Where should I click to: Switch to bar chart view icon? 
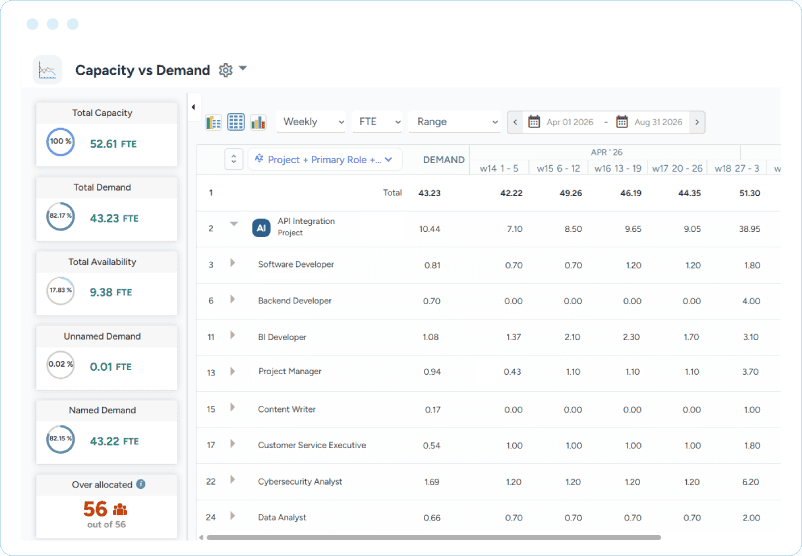click(x=258, y=122)
